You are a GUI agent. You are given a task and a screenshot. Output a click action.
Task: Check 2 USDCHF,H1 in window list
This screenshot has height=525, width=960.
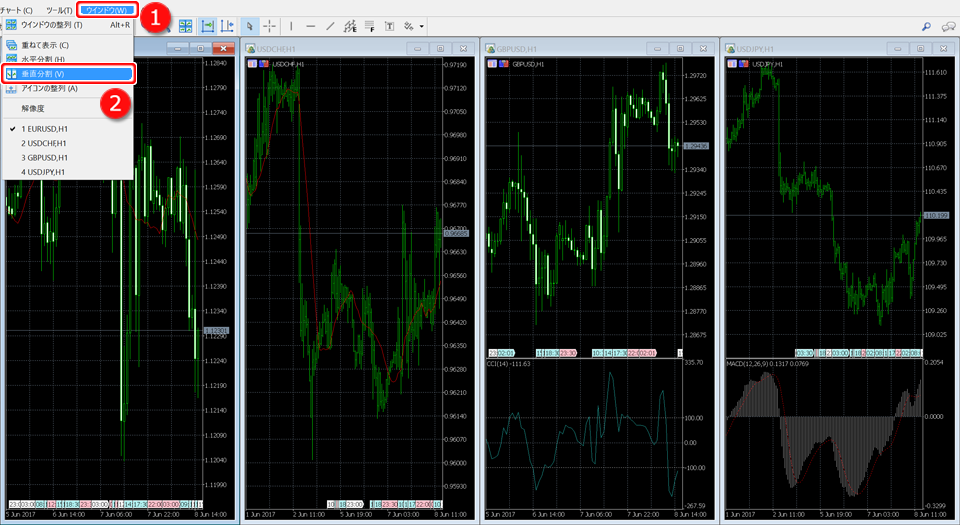(44, 143)
